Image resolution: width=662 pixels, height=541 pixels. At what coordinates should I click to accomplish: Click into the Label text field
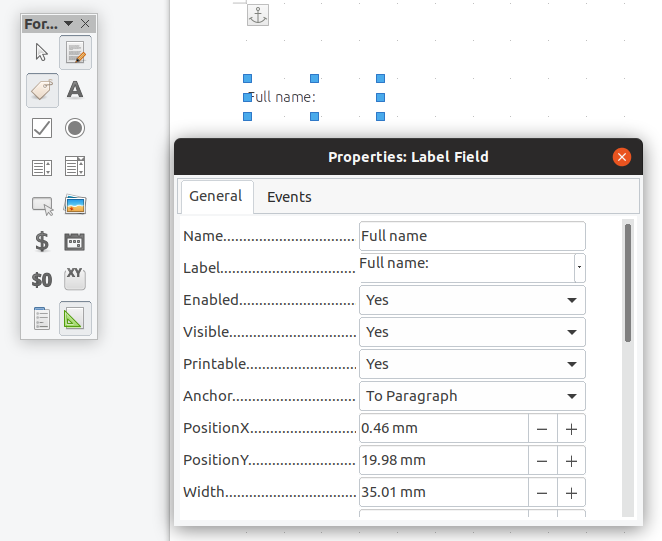coord(467,268)
